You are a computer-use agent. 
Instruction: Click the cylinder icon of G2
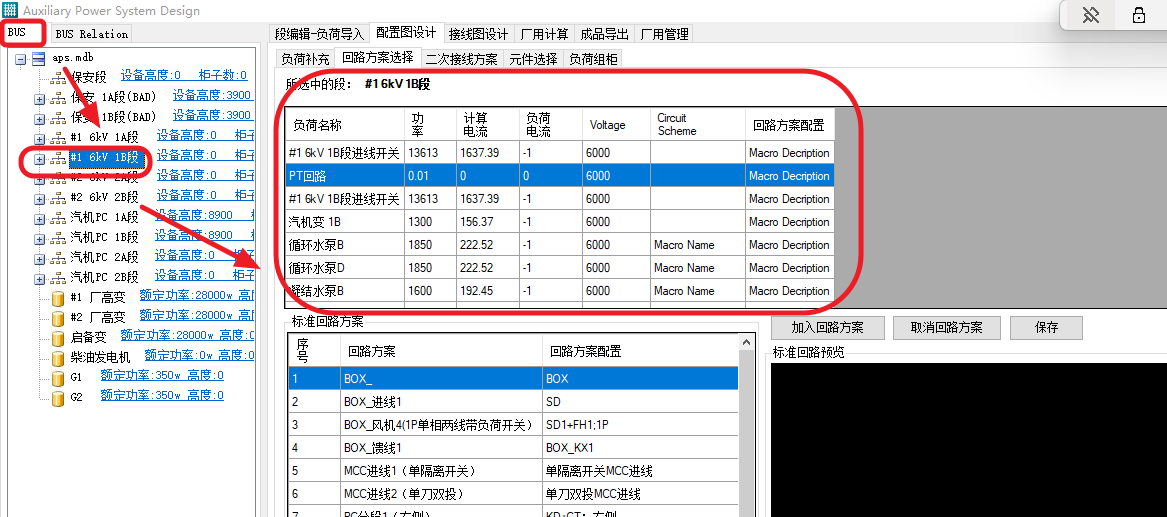coord(58,398)
